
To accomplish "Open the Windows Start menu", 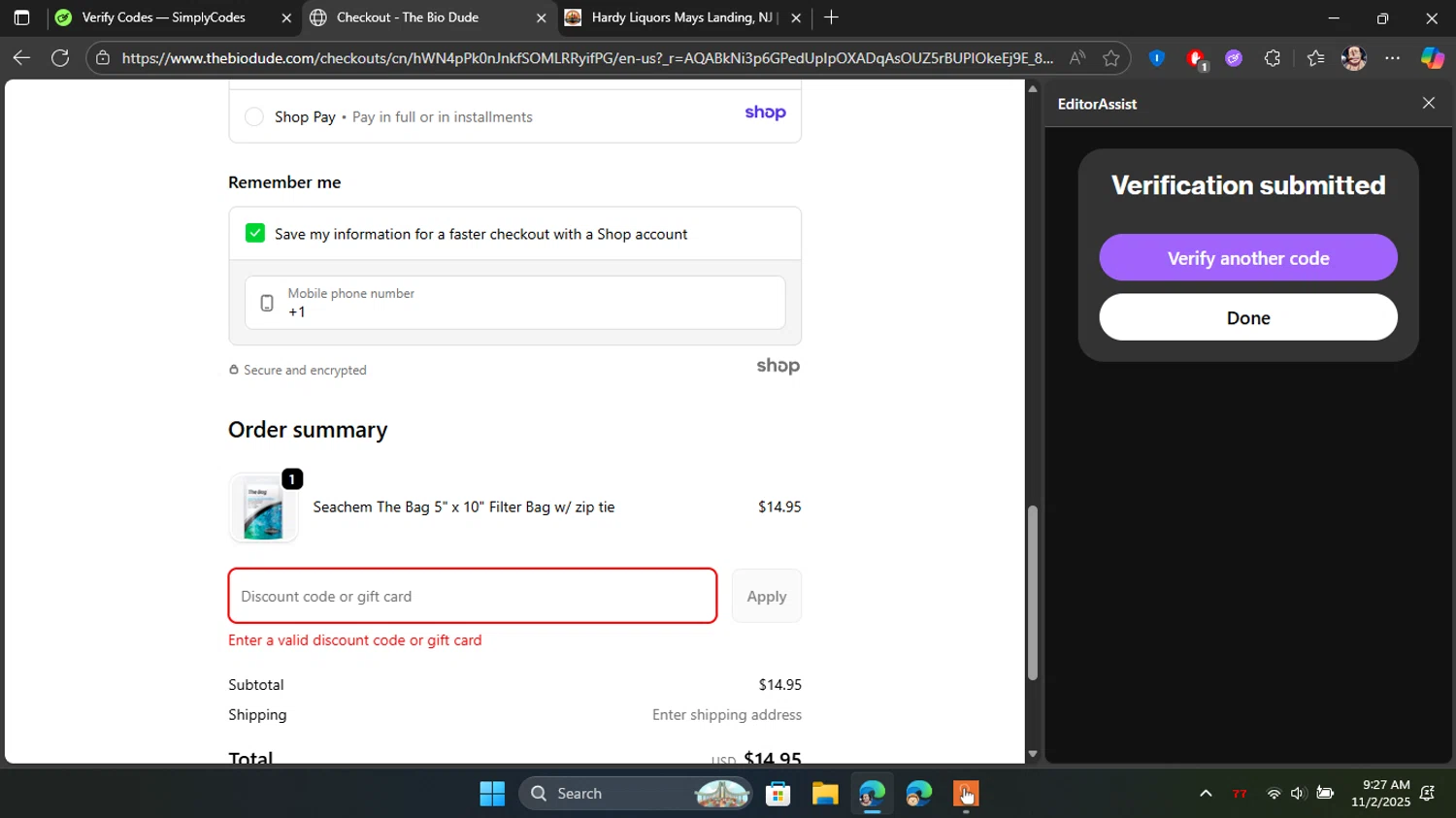I will click(492, 794).
